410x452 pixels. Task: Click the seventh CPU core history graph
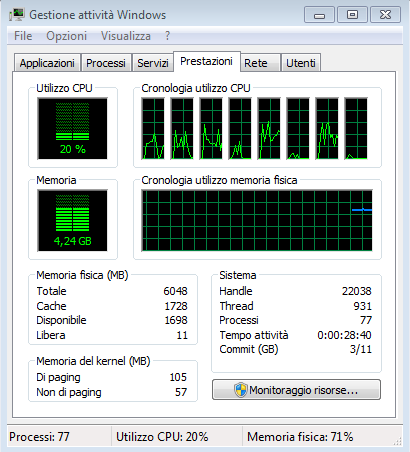[327, 129]
